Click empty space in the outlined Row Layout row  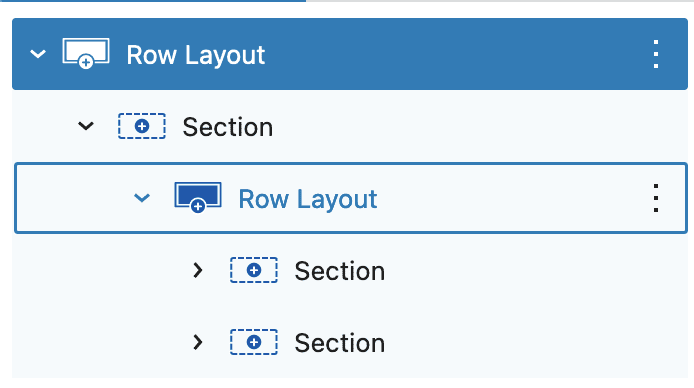coord(509,198)
